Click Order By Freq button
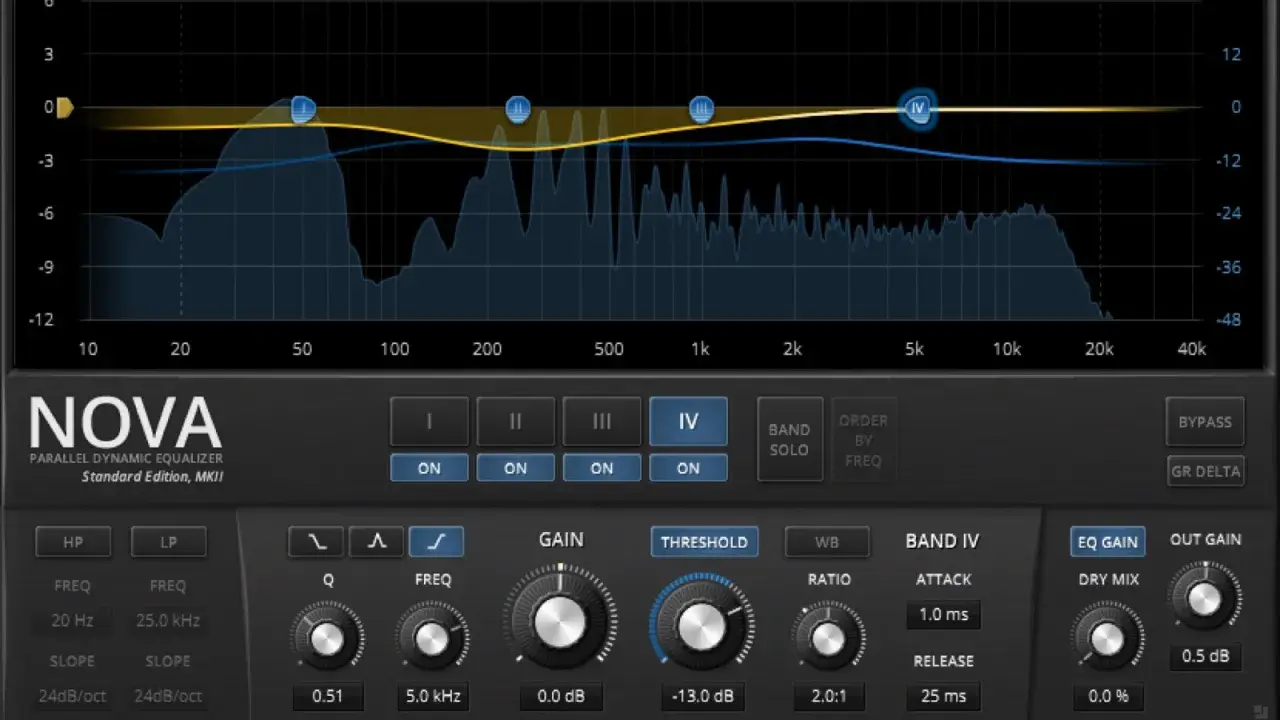 point(864,439)
